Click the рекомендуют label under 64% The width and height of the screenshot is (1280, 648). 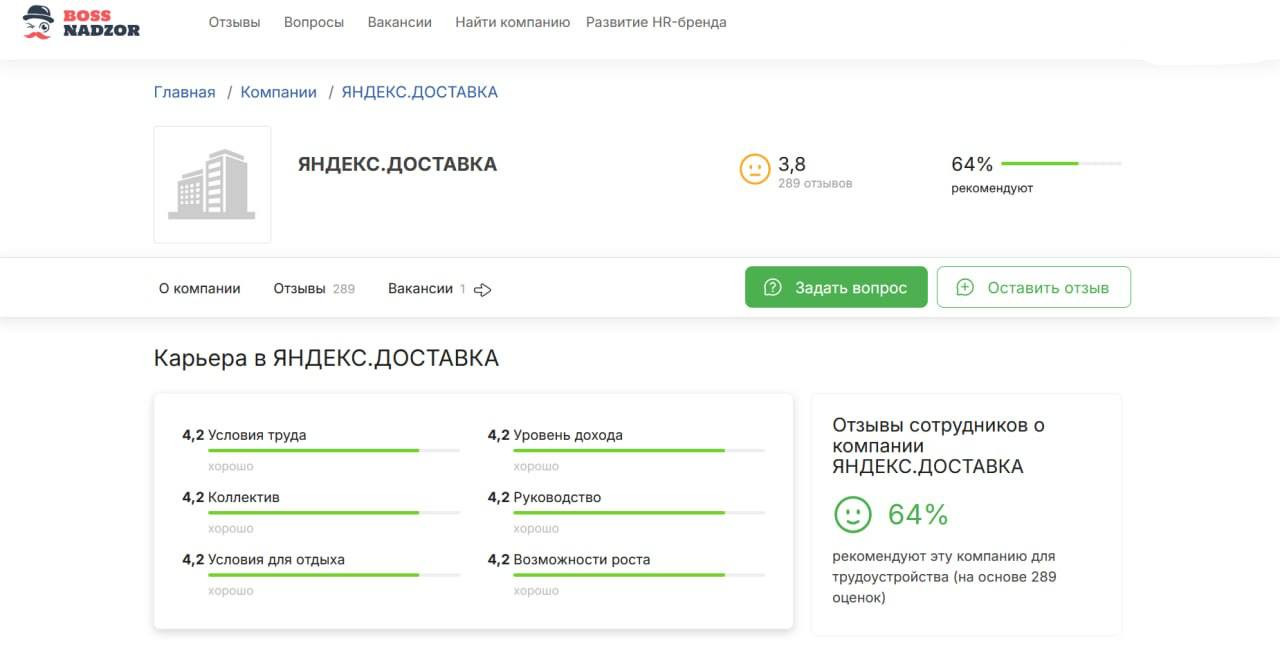point(992,188)
